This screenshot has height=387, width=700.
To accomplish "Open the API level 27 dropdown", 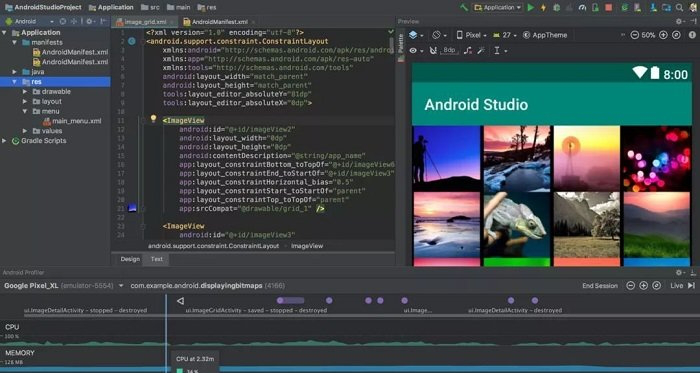I will point(505,35).
